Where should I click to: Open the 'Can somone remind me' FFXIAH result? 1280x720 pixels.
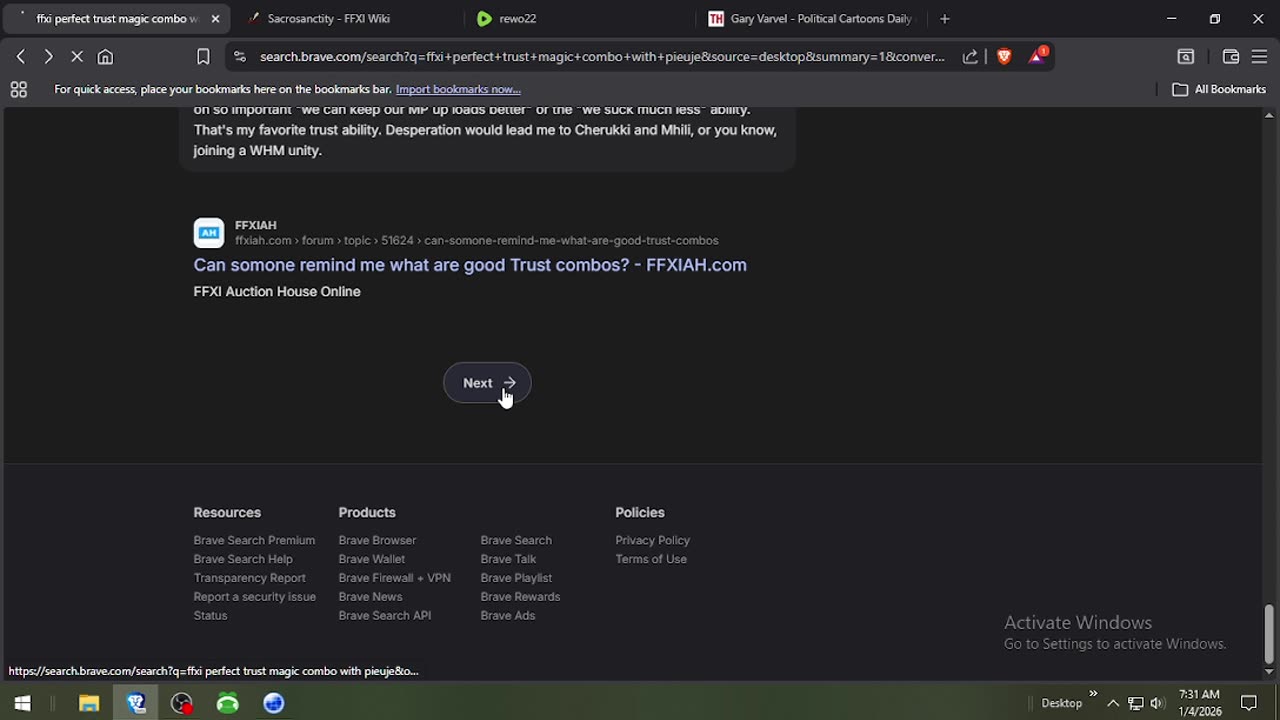[470, 265]
